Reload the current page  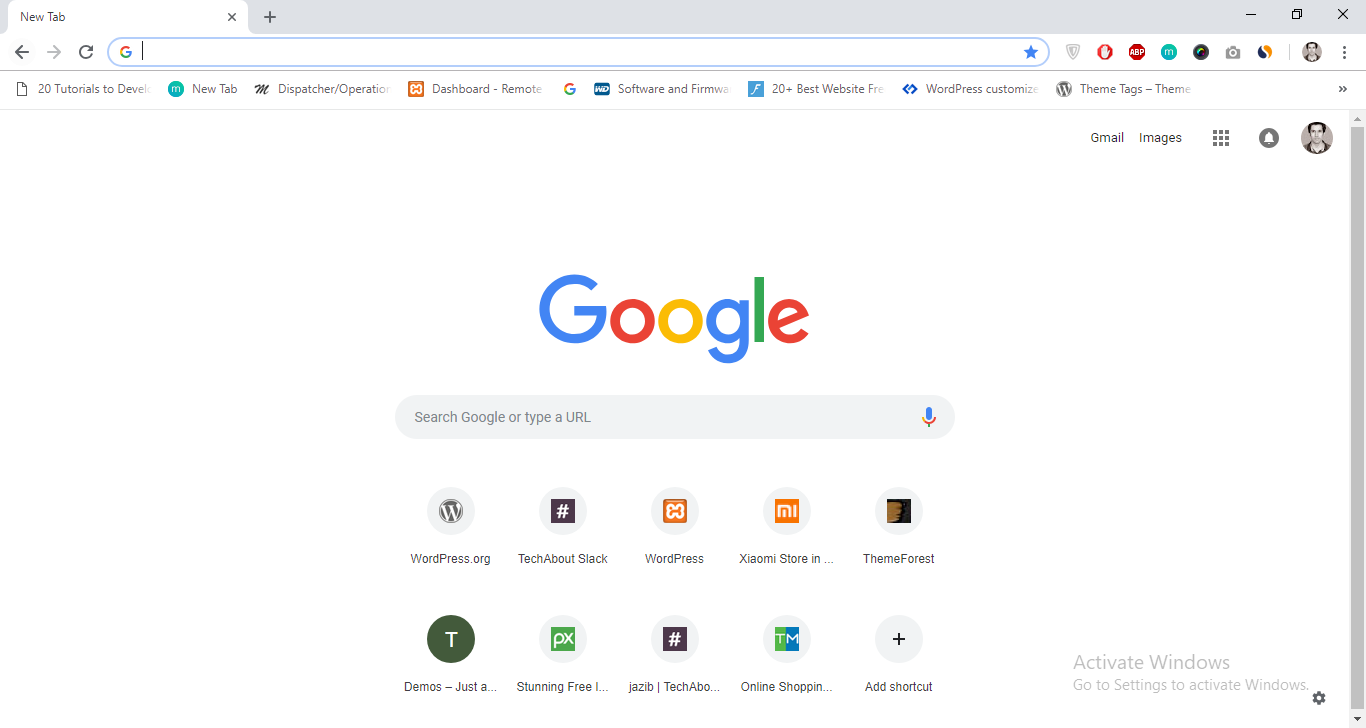[x=86, y=52]
